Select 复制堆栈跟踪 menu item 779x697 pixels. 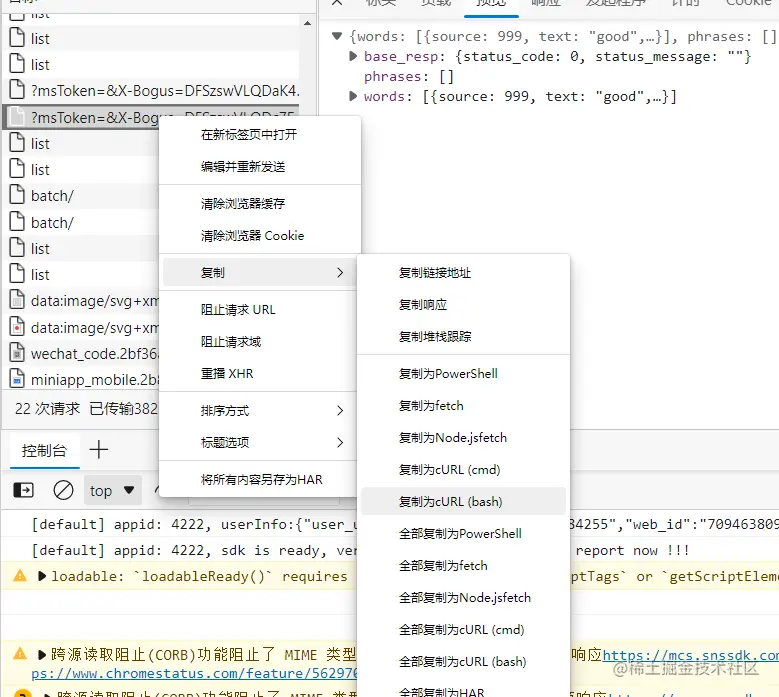click(x=463, y=337)
